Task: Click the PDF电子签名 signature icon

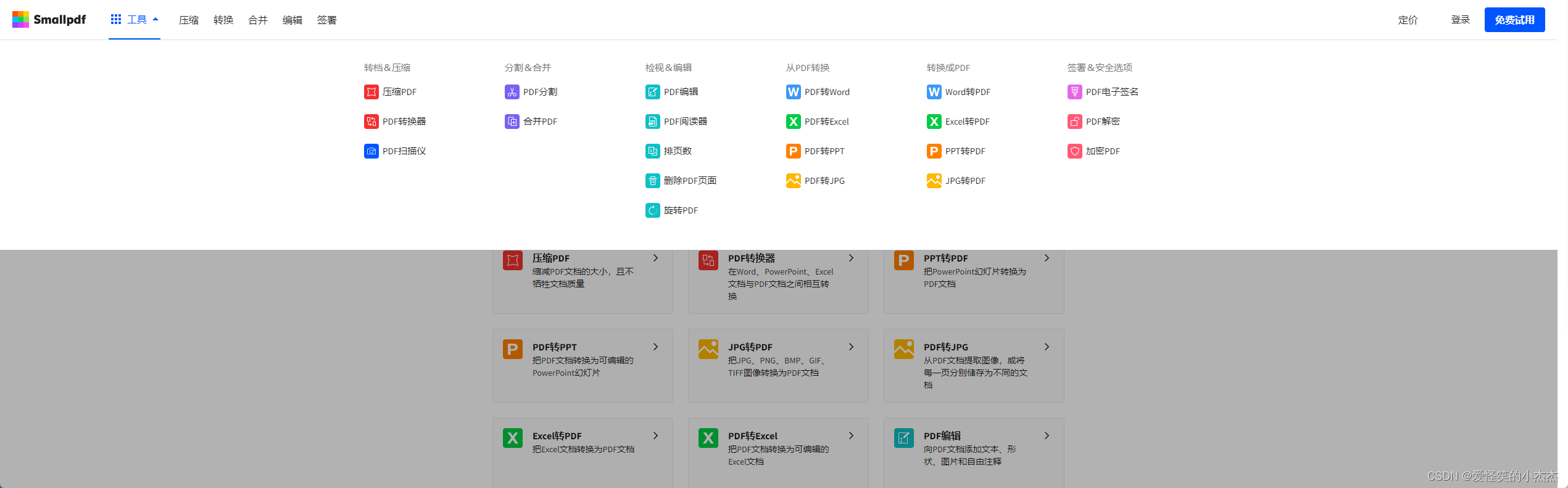Action: tap(1075, 92)
